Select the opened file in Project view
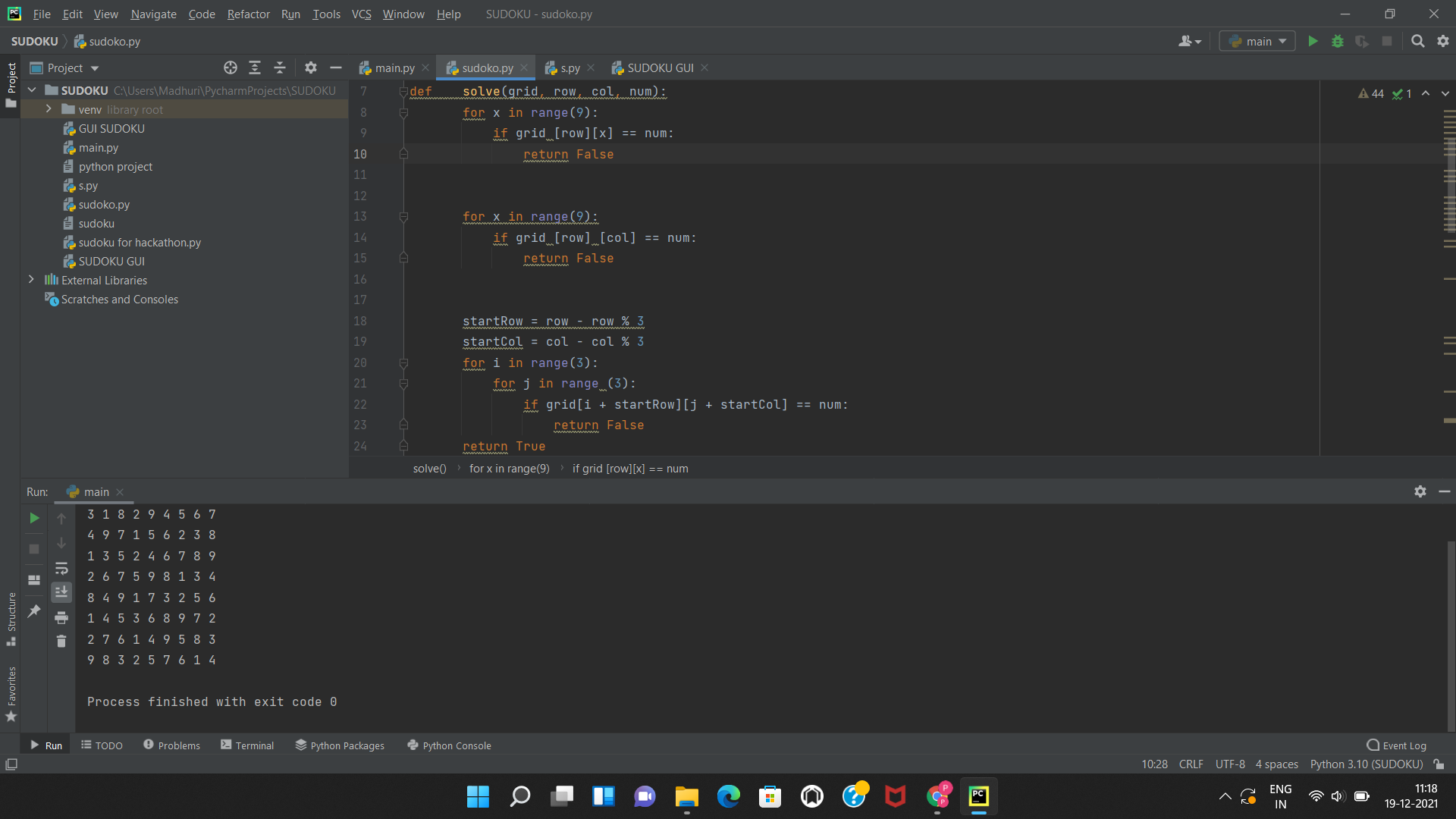This screenshot has height=819, width=1456. click(x=231, y=67)
